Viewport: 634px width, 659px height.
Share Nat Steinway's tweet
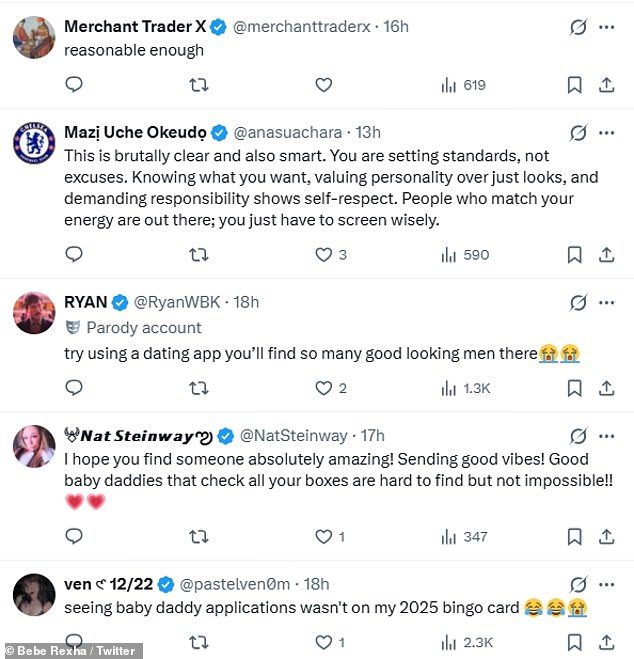[x=606, y=537]
